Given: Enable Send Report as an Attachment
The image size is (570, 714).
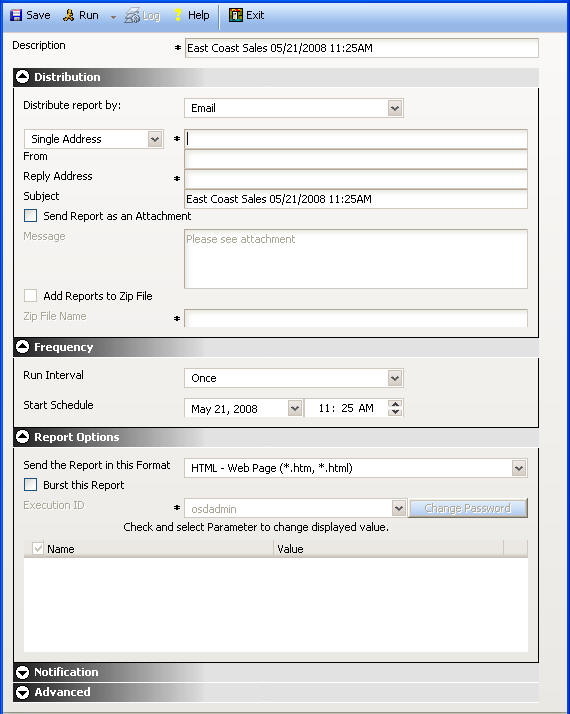Looking at the screenshot, I should click(x=31, y=216).
